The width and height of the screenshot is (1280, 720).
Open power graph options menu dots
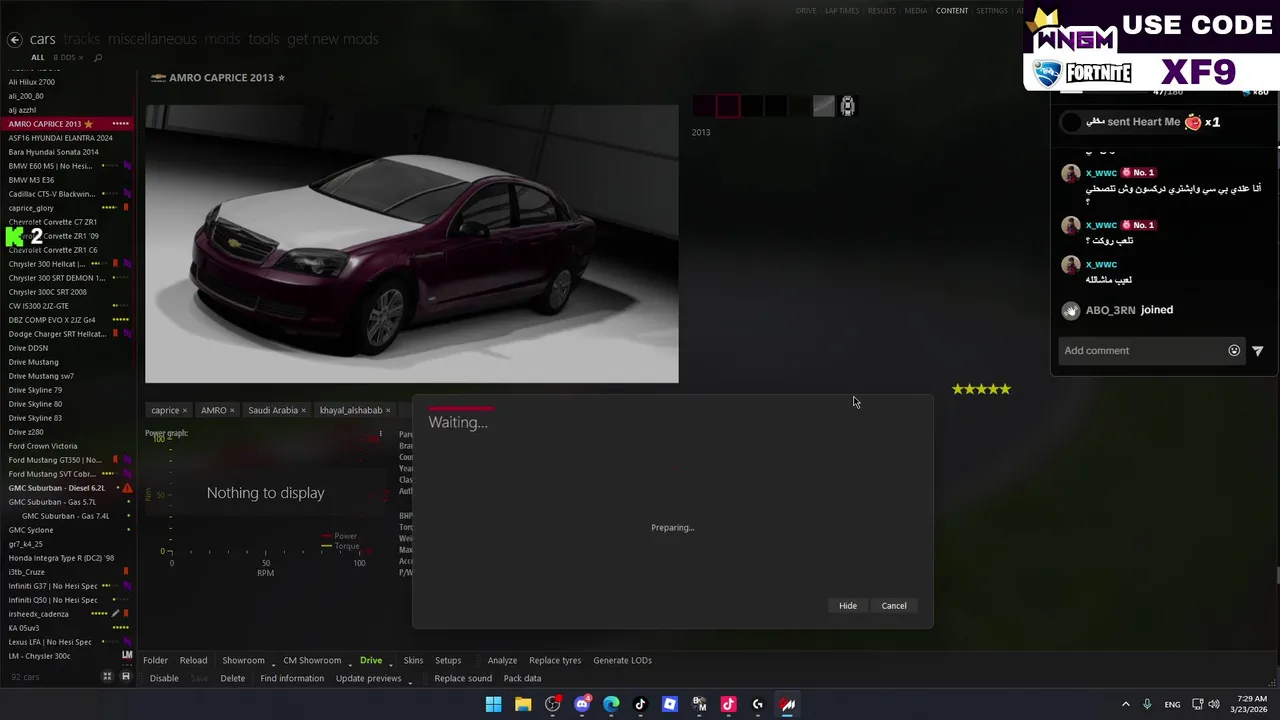[x=380, y=434]
